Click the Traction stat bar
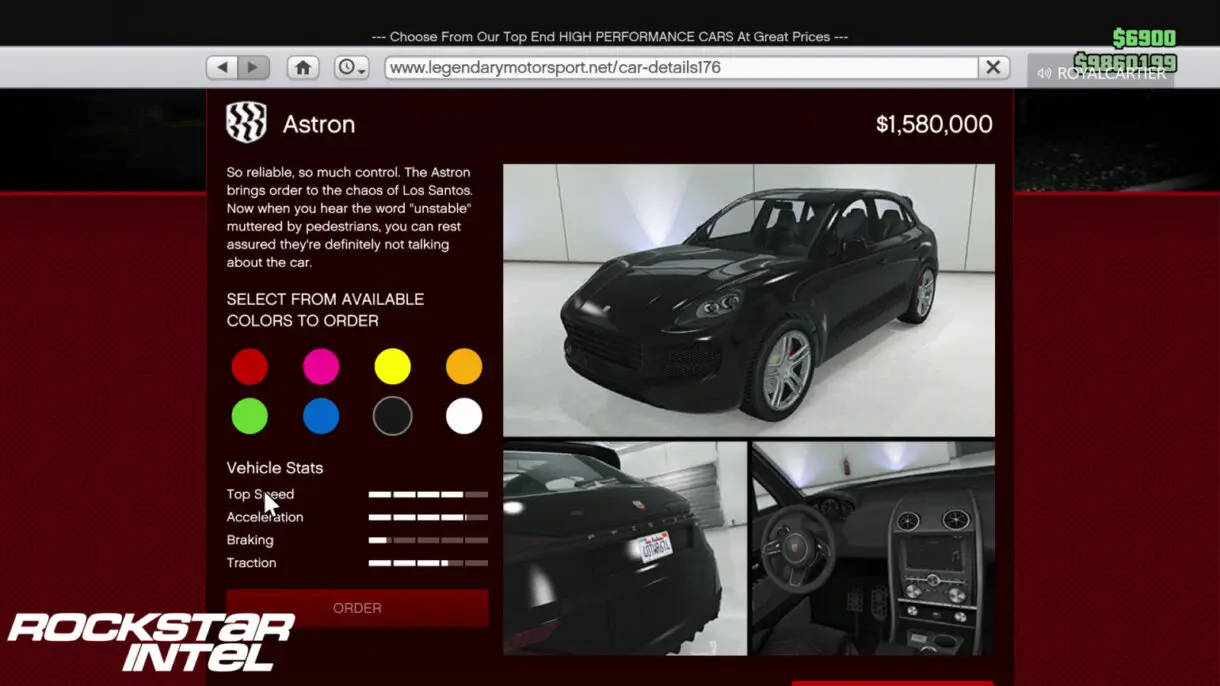The height and width of the screenshot is (686, 1220). click(x=428, y=563)
